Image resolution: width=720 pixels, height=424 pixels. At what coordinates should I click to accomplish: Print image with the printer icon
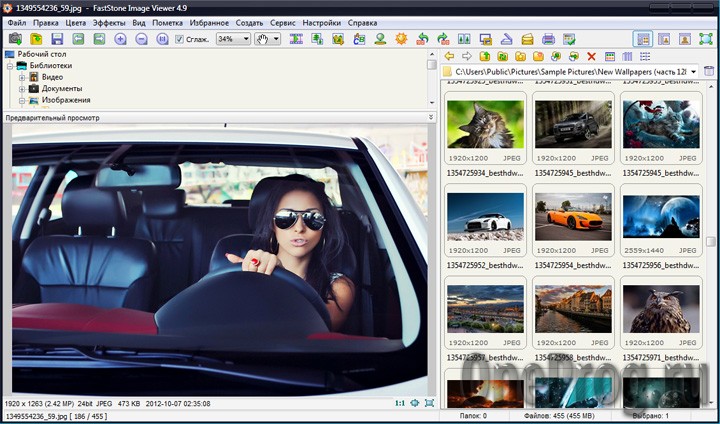coord(548,39)
